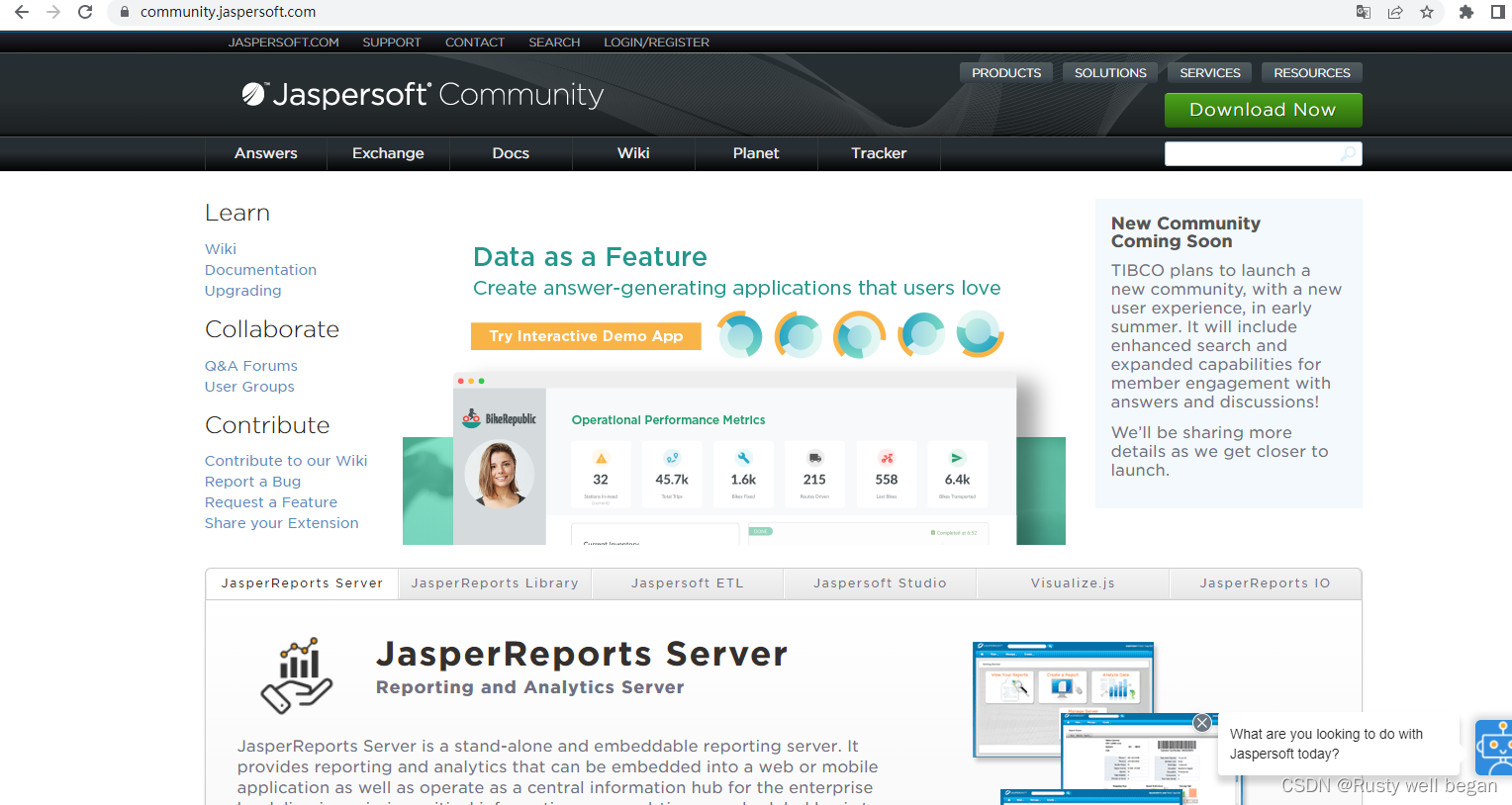Reload the page with the refresh icon
This screenshot has width=1512, height=805.
coord(85,12)
